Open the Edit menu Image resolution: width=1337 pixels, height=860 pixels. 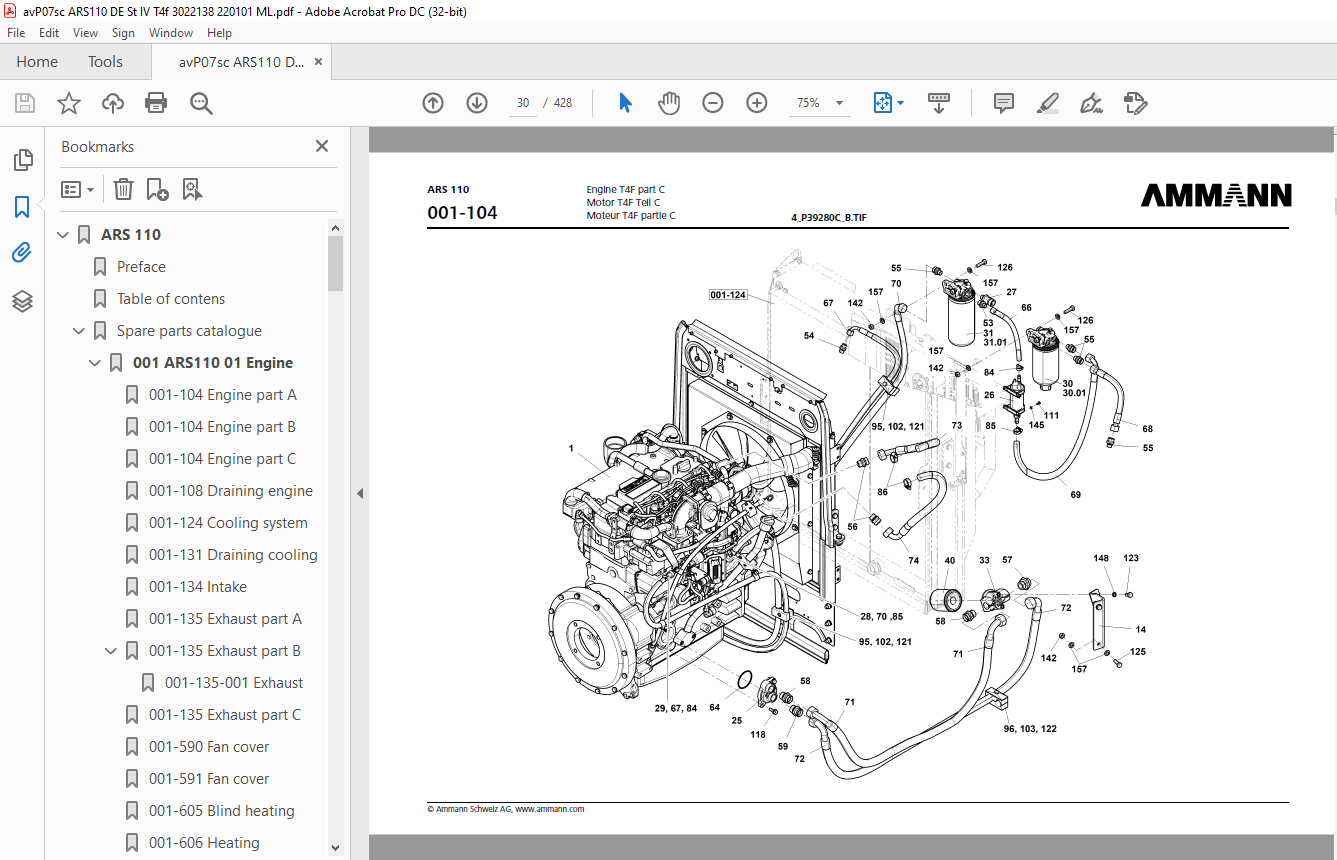coord(49,33)
